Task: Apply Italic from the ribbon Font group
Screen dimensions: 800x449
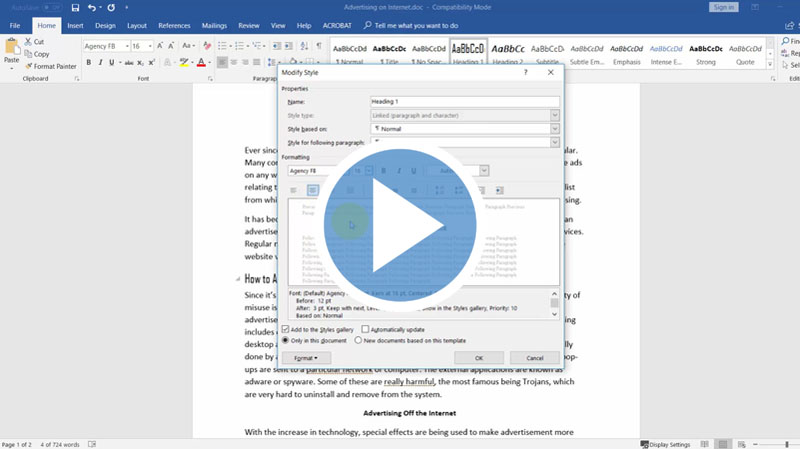Action: pos(101,62)
